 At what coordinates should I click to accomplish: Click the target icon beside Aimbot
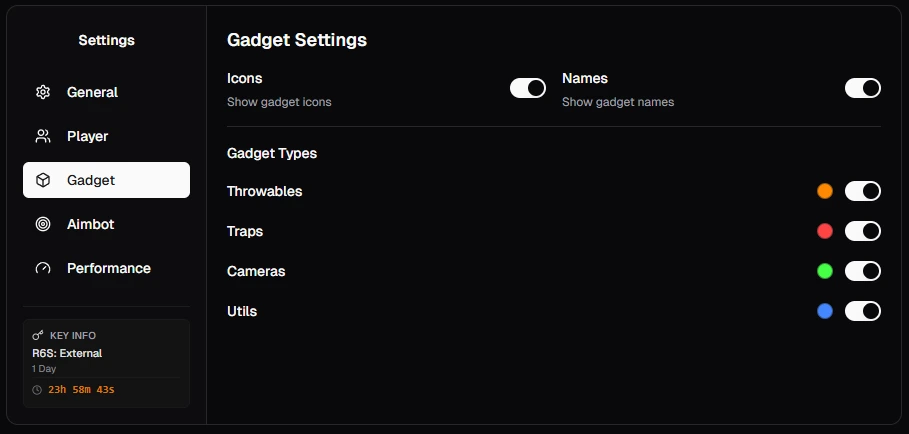coord(43,224)
